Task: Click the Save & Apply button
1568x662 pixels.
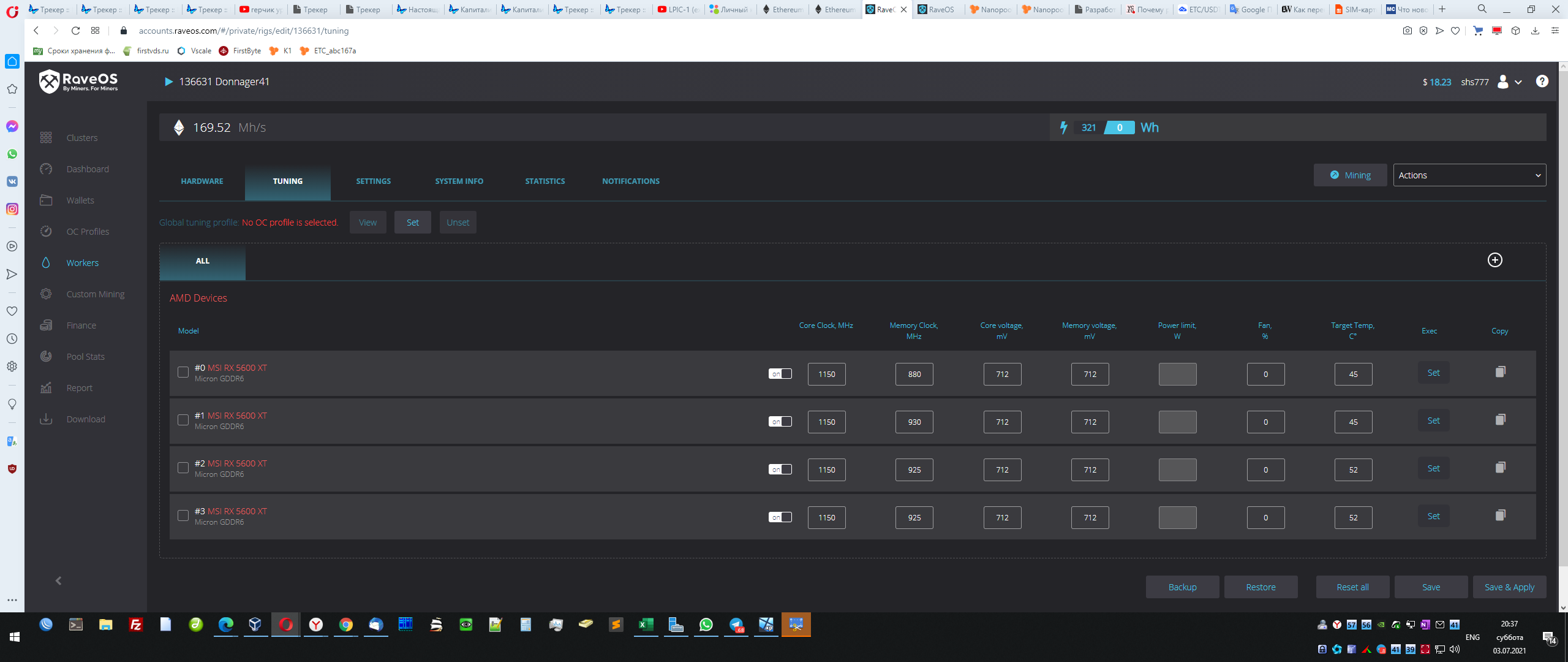Action: click(x=1509, y=587)
